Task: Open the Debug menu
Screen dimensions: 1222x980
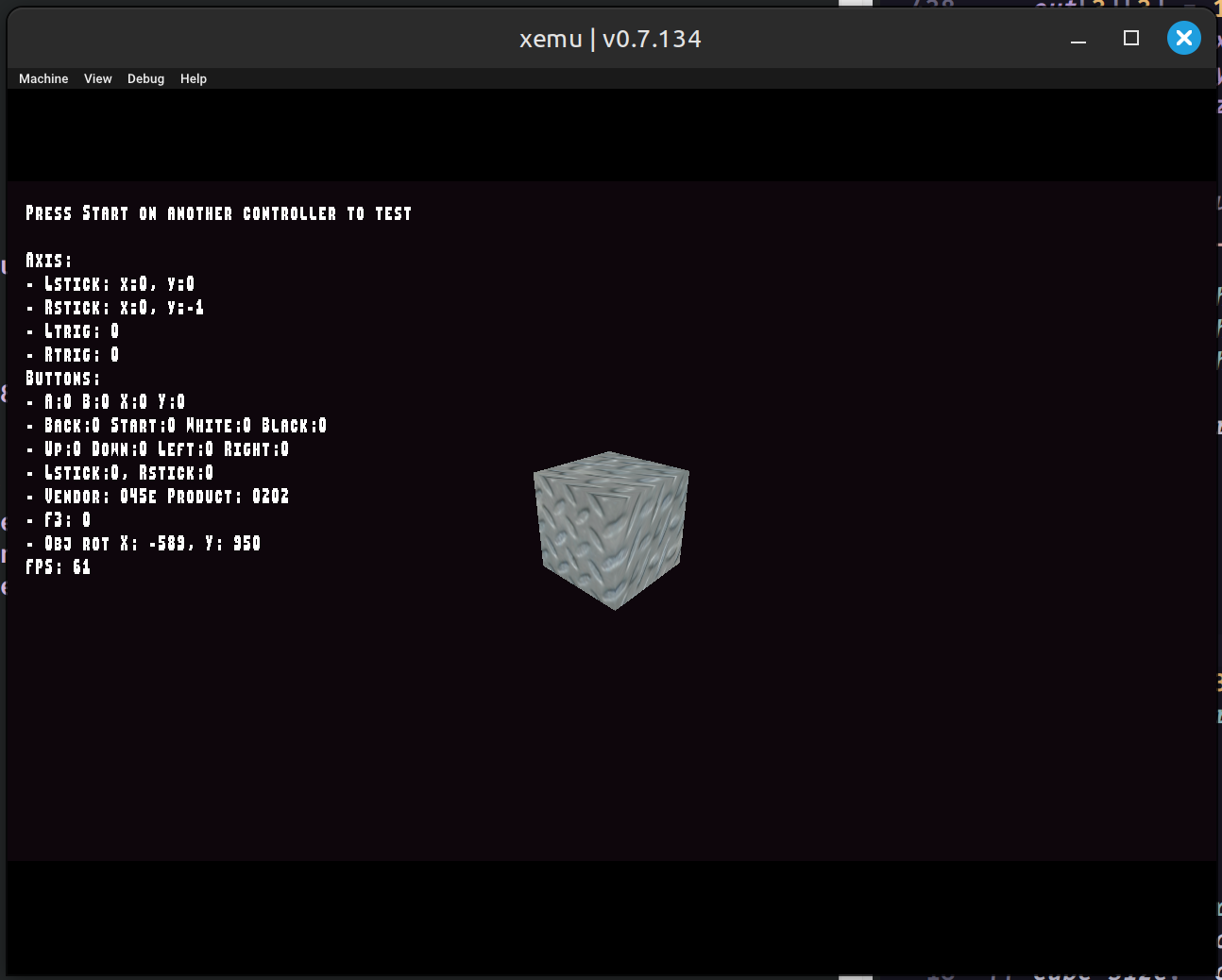Action: (x=145, y=78)
